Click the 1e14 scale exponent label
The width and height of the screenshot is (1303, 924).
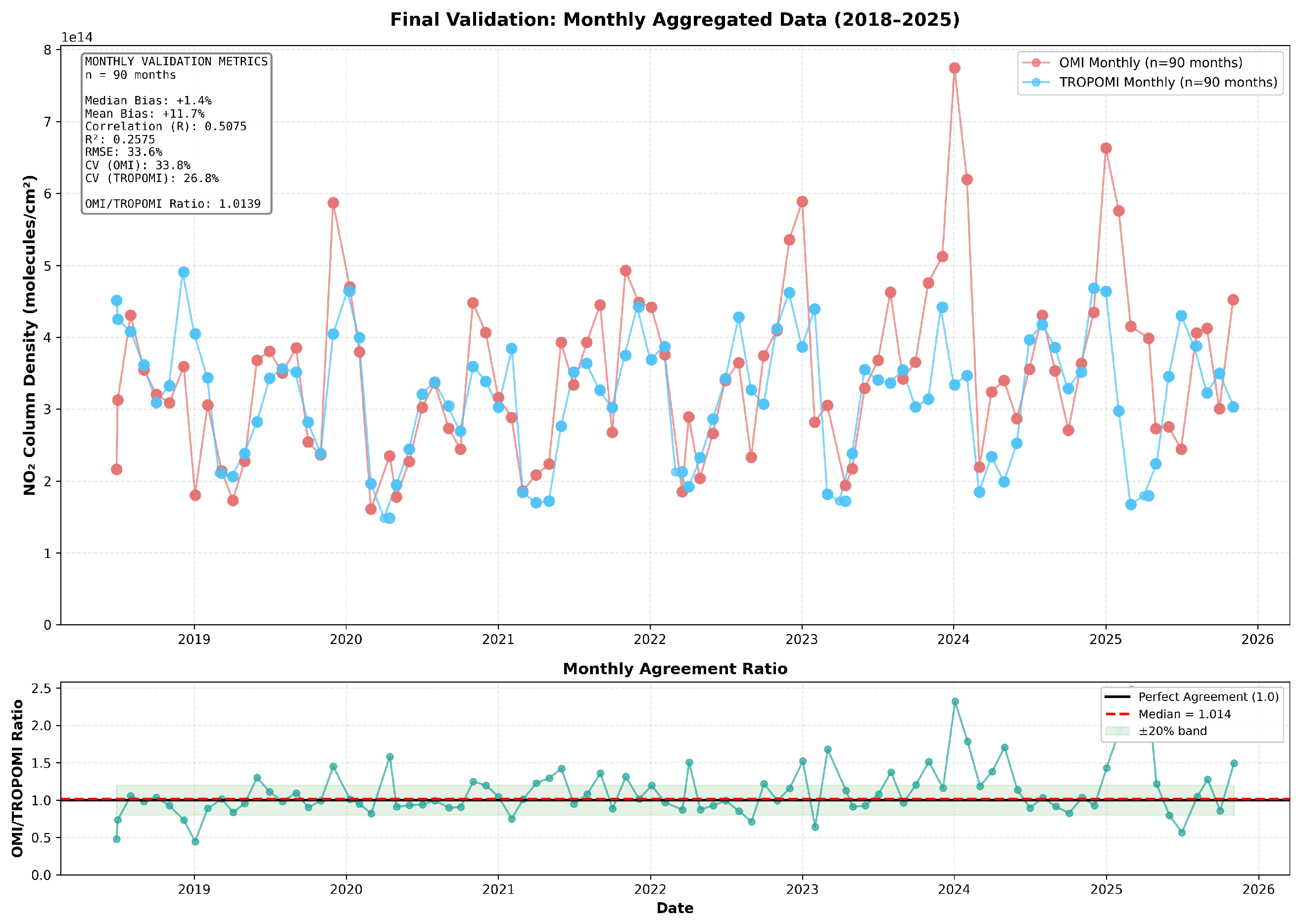click(77, 38)
